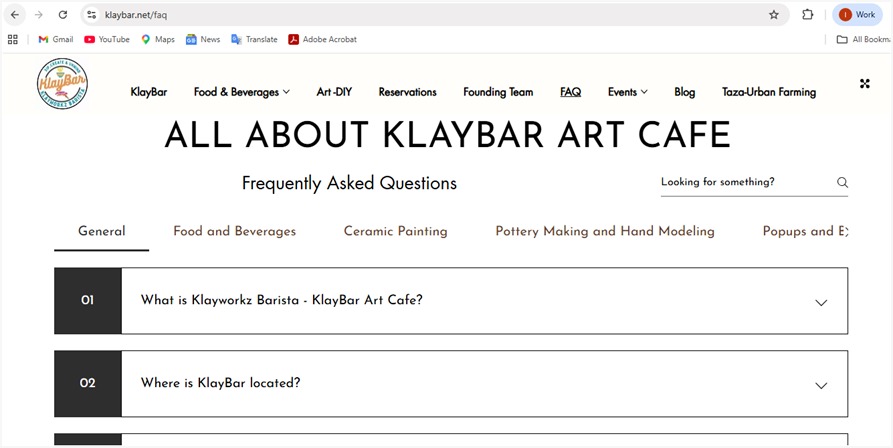
Task: Open Taza-Urban Farming page
Action: [769, 92]
